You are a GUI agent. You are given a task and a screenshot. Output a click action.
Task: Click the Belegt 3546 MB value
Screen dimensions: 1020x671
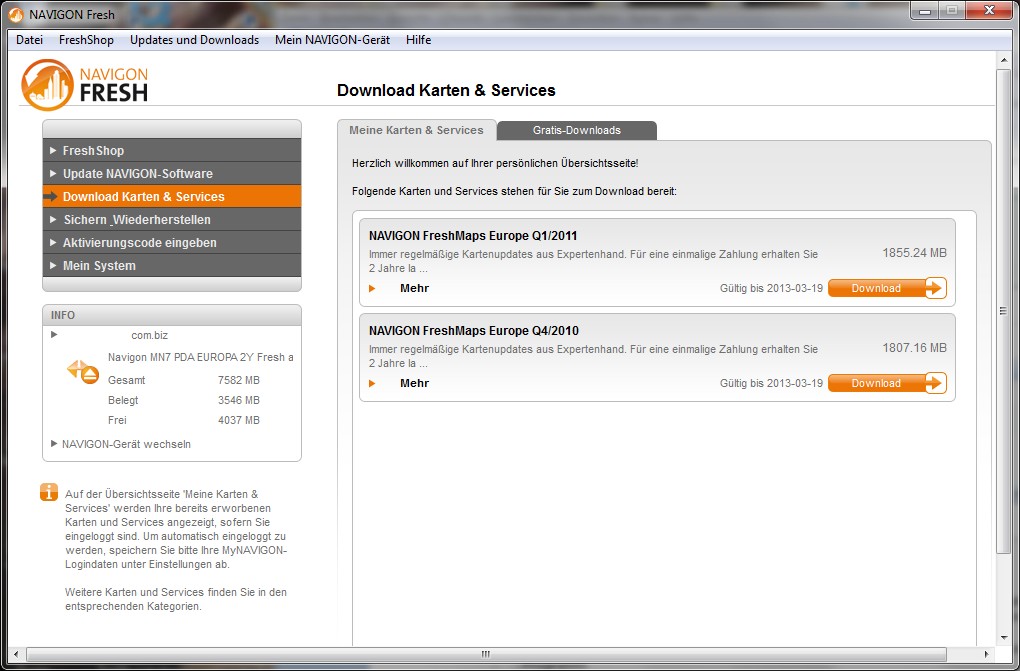(x=238, y=400)
